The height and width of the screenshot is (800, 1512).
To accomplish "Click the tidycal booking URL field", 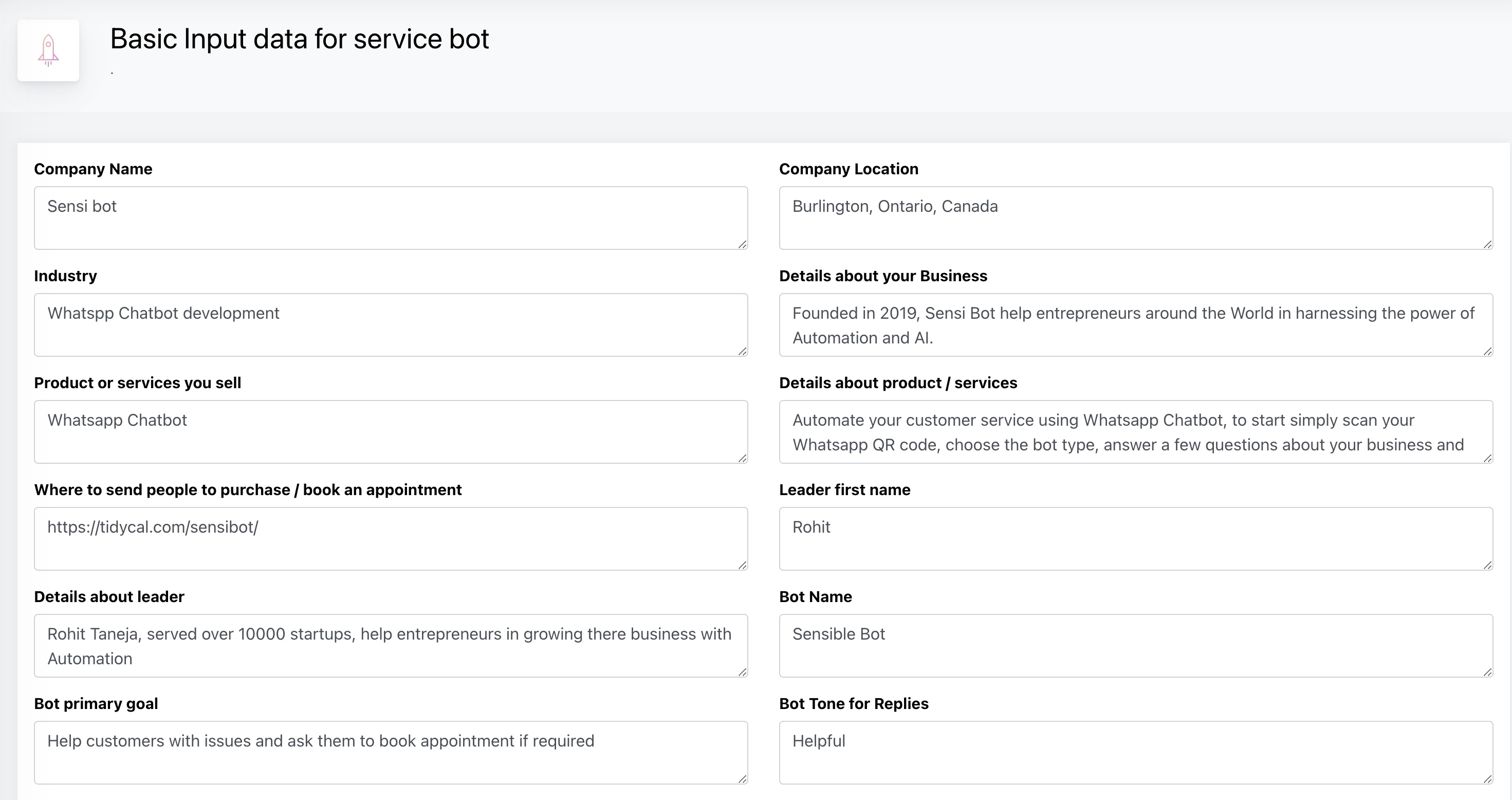I will 390,539.
